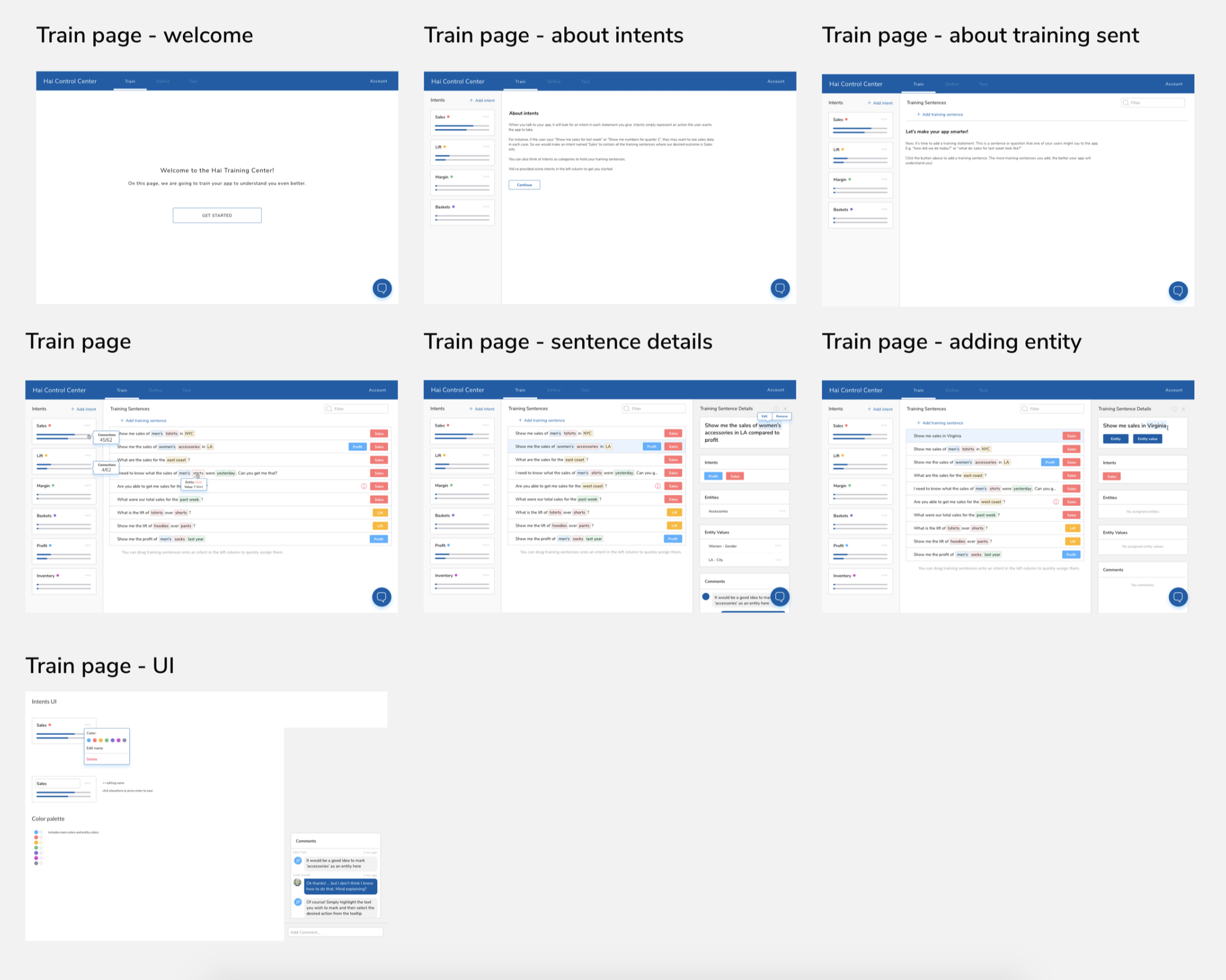The height and width of the screenshot is (980, 1226).
Task: Open 'Women - Gender' entity value options dots
Action: [x=778, y=546]
